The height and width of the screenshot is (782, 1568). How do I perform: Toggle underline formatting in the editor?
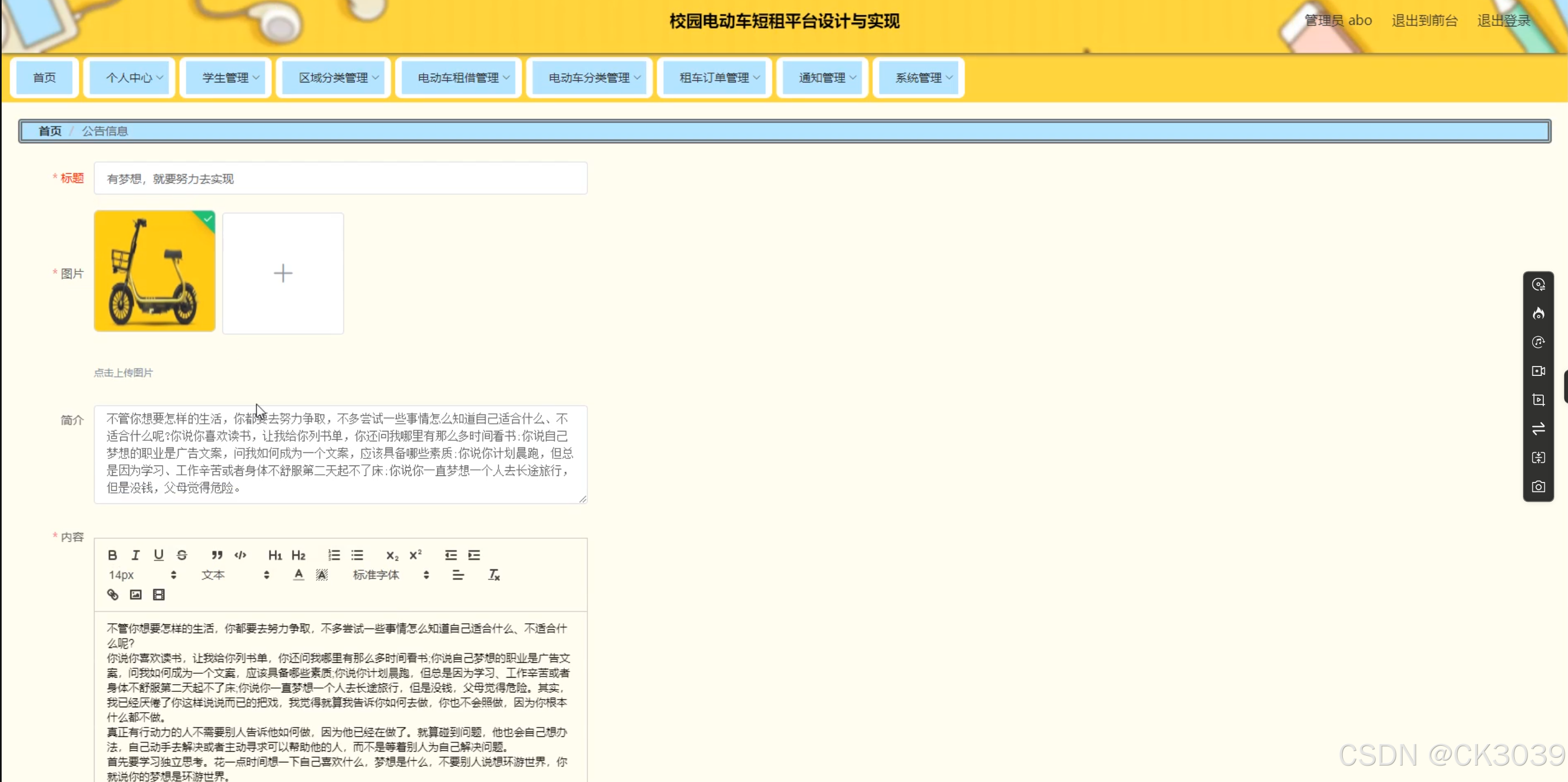coord(158,555)
